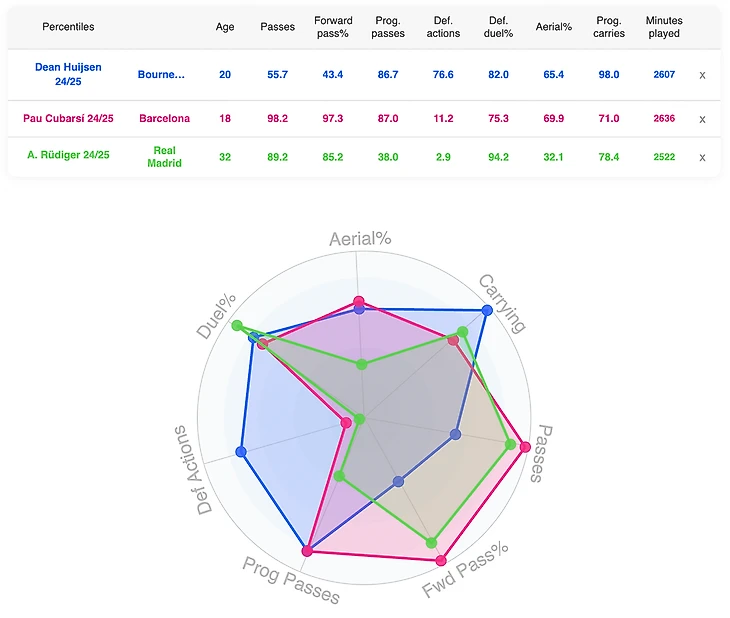Click the Real Madrid team cell
The image size is (730, 618).
coord(164,157)
